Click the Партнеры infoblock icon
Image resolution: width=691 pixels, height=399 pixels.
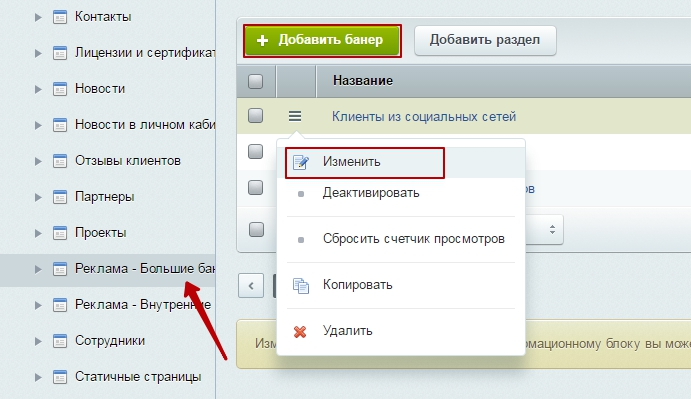tap(59, 197)
